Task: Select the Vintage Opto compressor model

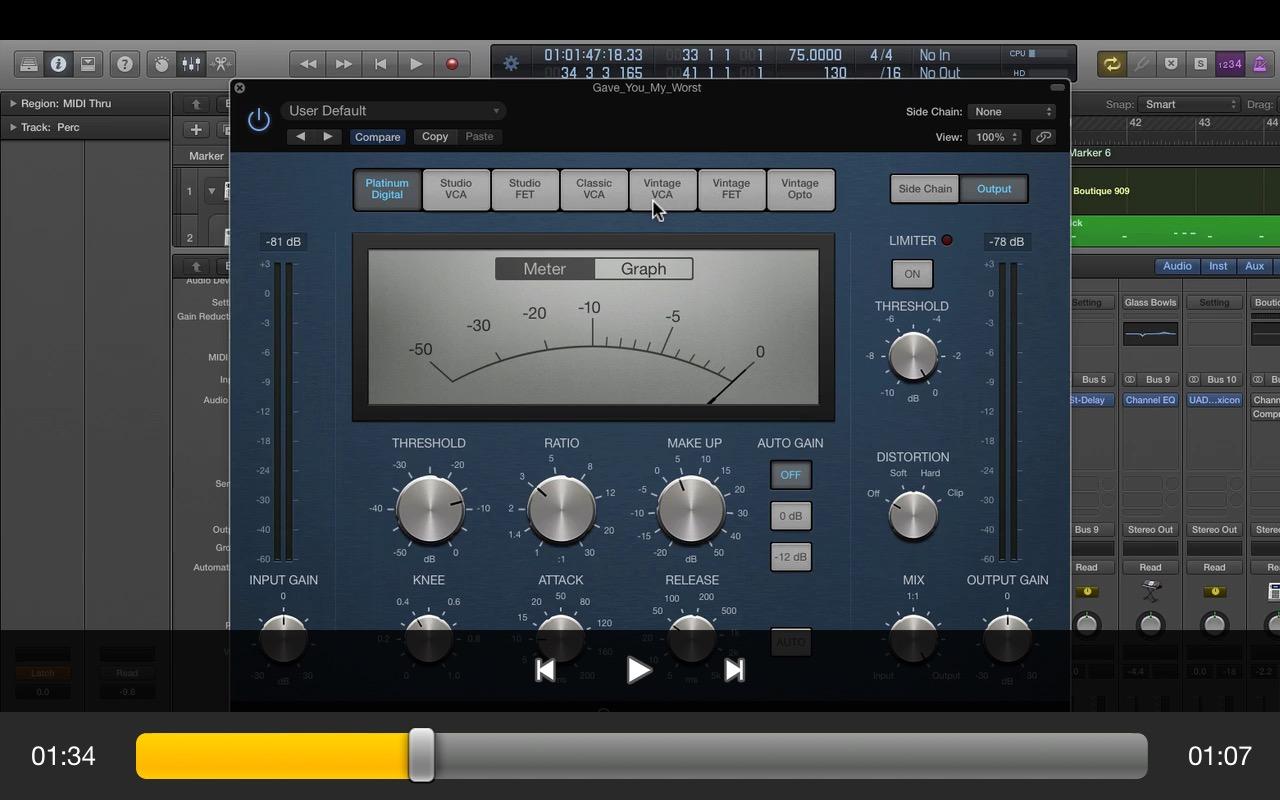Action: coord(800,189)
